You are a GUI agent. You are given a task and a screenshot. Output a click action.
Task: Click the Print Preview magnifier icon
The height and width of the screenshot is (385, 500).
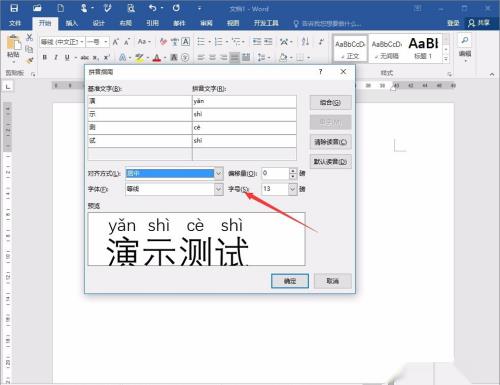click(131, 8)
